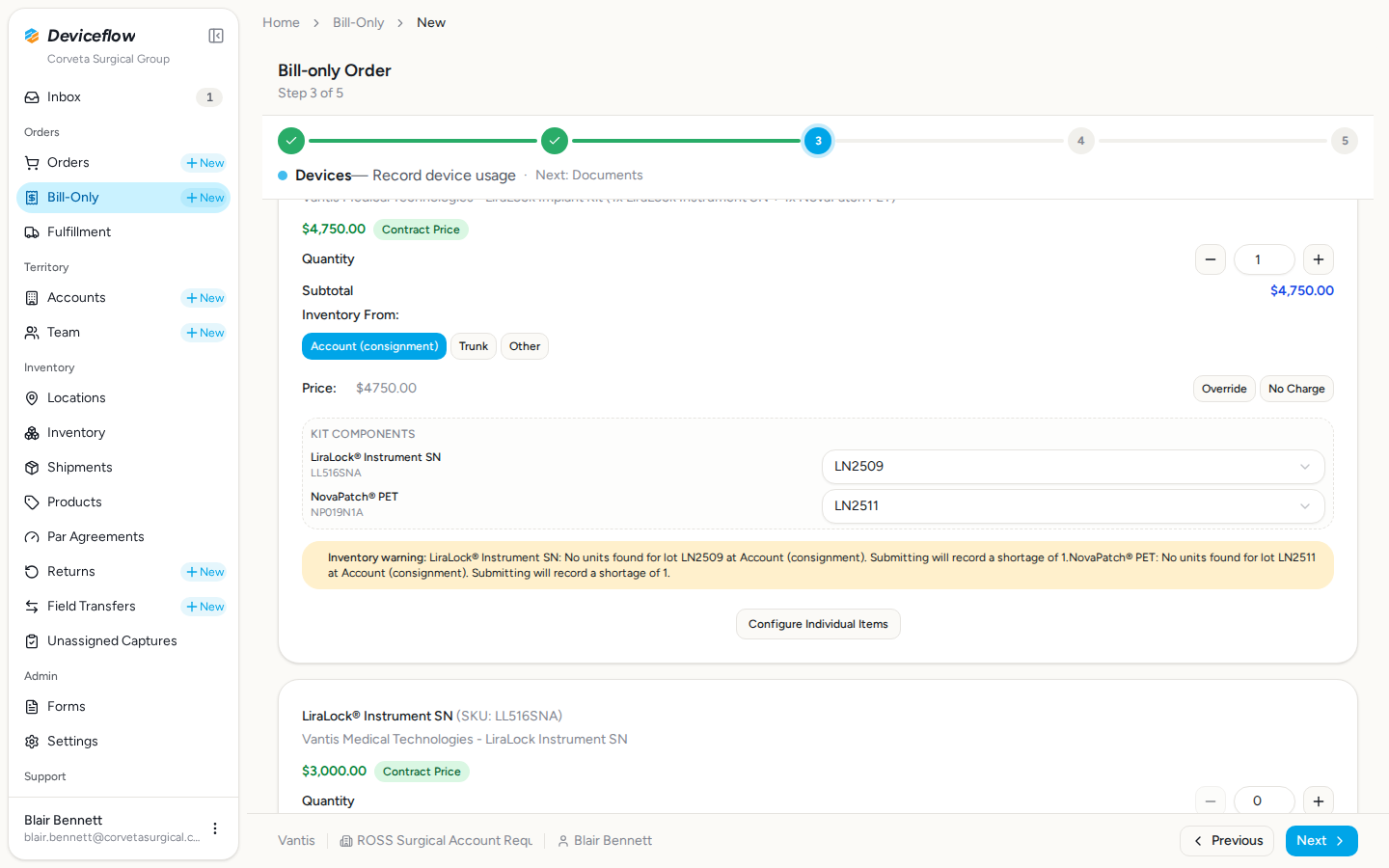Edit LiraLock Implant Kit quantity field
Viewport: 1389px width, 868px height.
pos(1265,259)
